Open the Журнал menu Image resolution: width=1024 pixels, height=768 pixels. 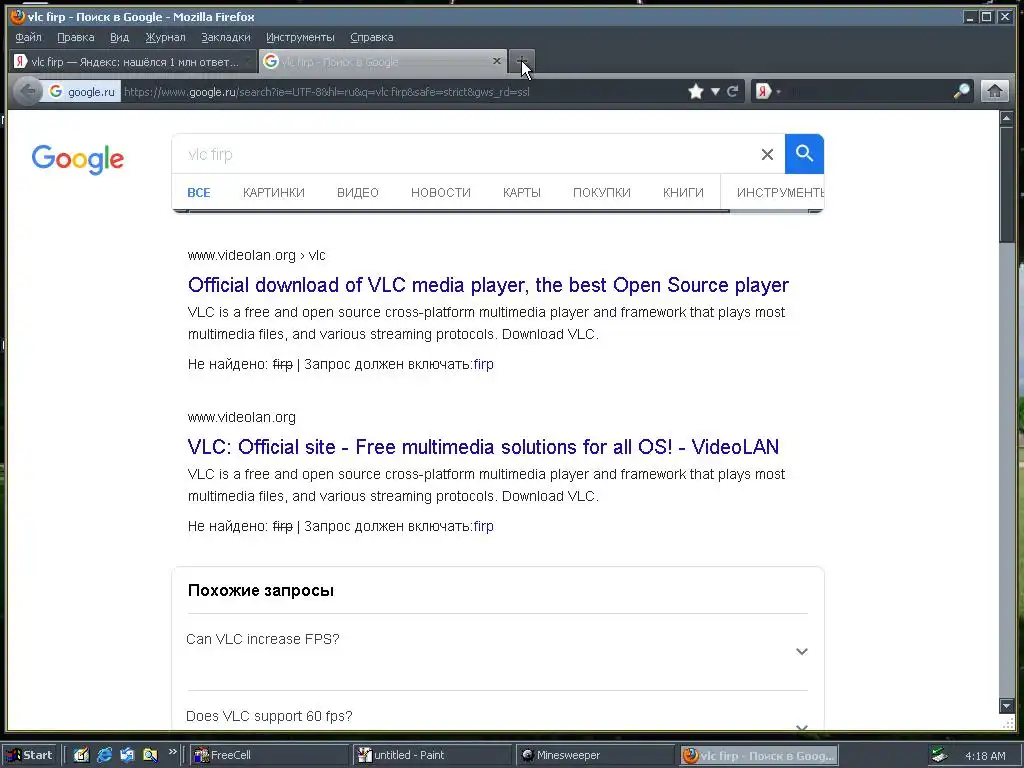(165, 37)
